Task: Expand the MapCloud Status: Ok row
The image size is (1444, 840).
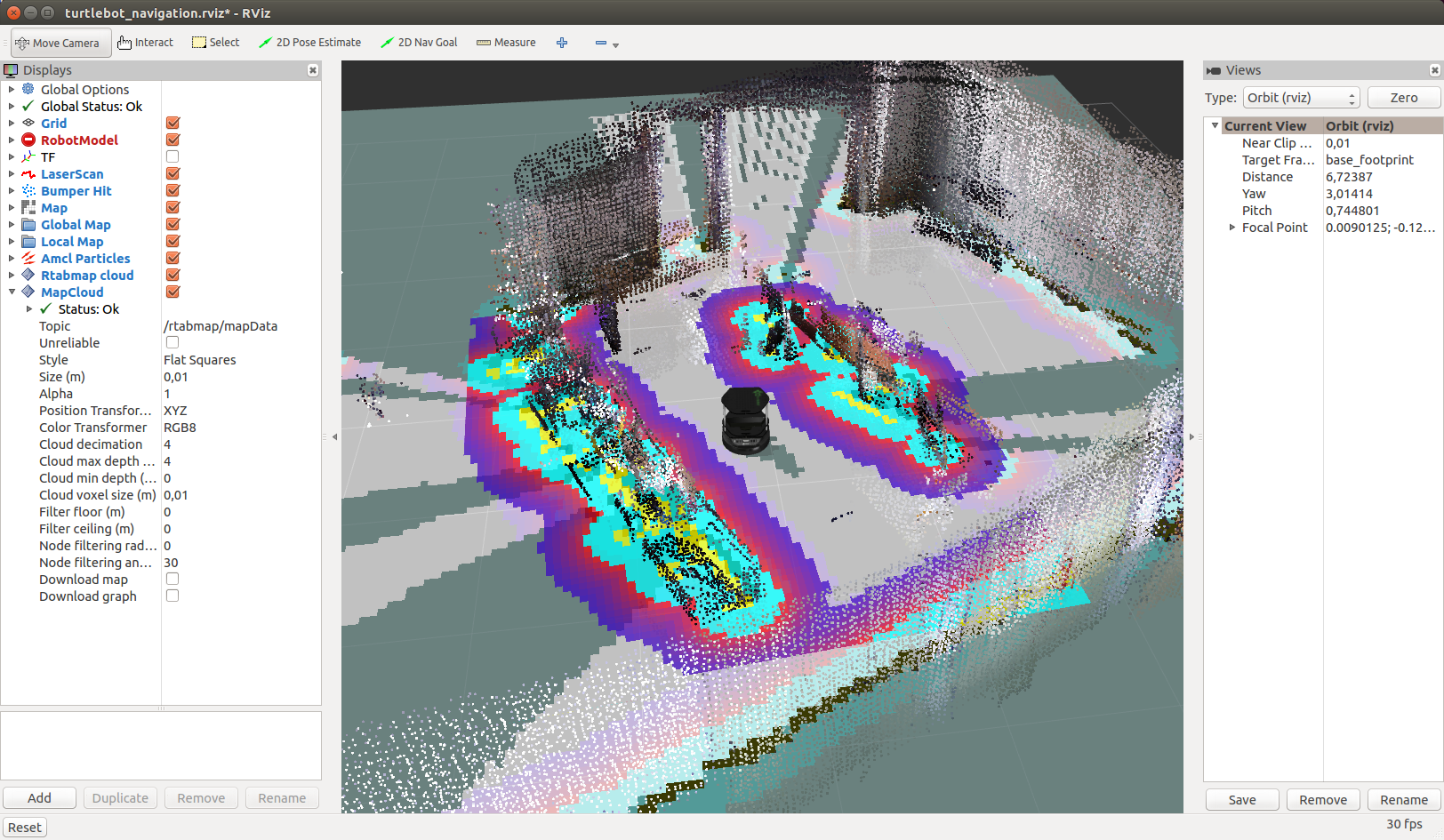Action: [29, 309]
